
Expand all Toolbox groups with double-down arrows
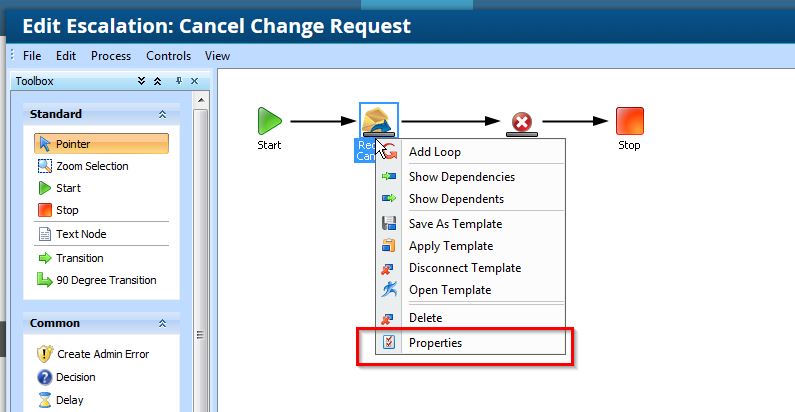(142, 81)
